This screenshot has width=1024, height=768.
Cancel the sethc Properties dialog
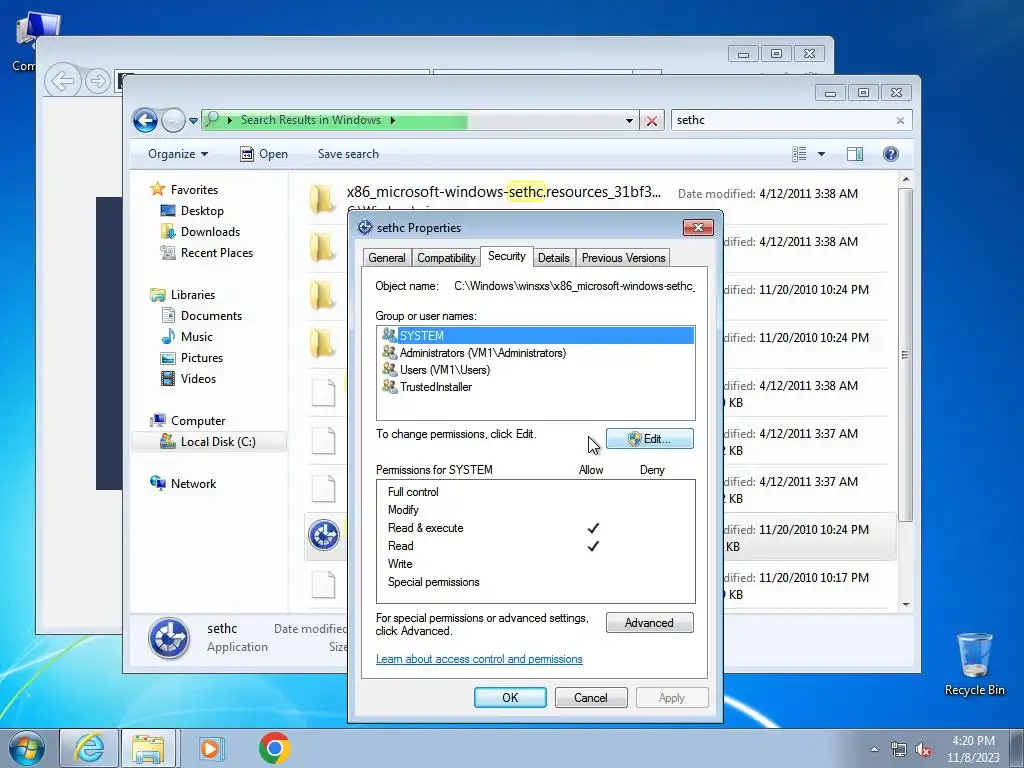pyautogui.click(x=590, y=697)
